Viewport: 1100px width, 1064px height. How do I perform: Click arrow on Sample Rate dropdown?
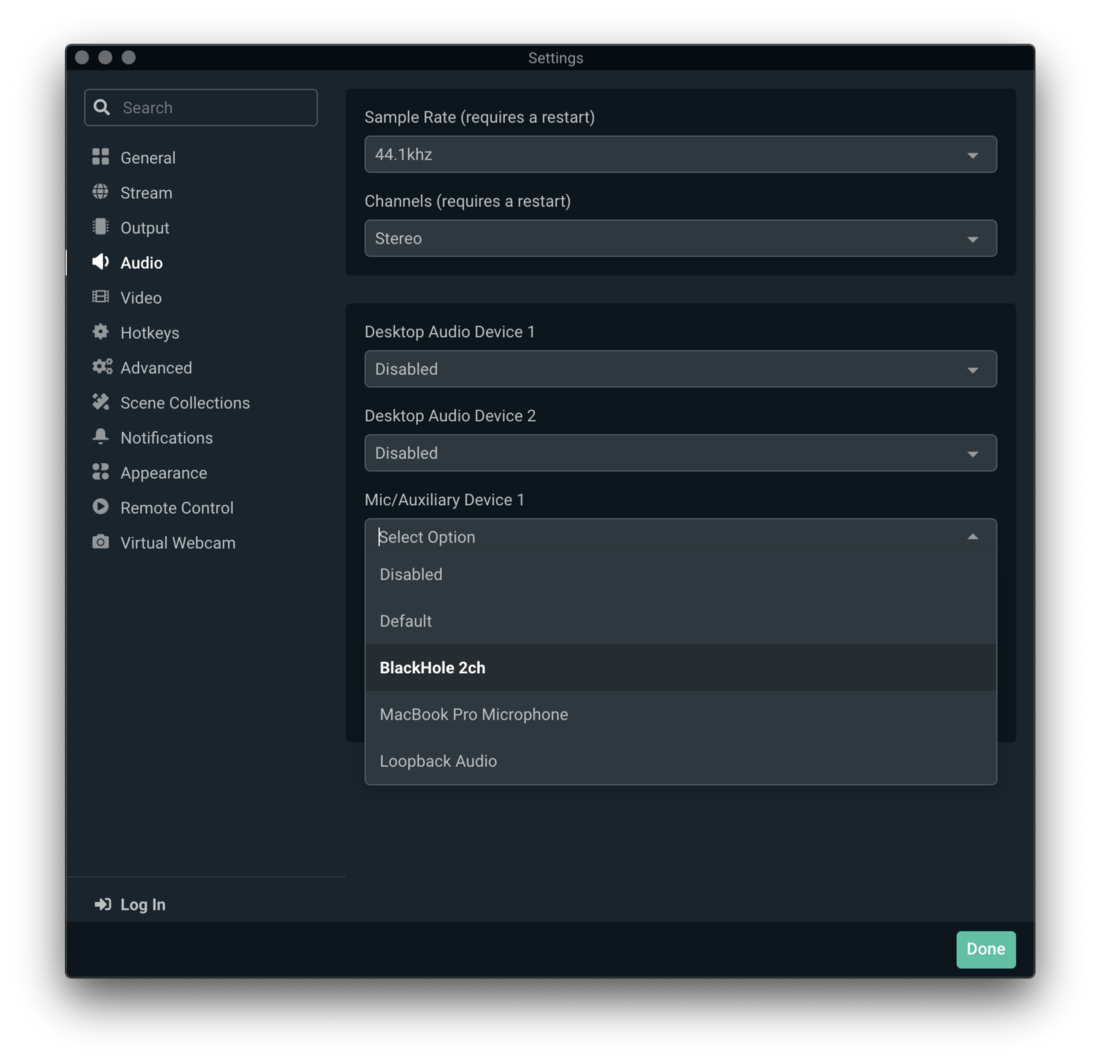pyautogui.click(x=972, y=155)
